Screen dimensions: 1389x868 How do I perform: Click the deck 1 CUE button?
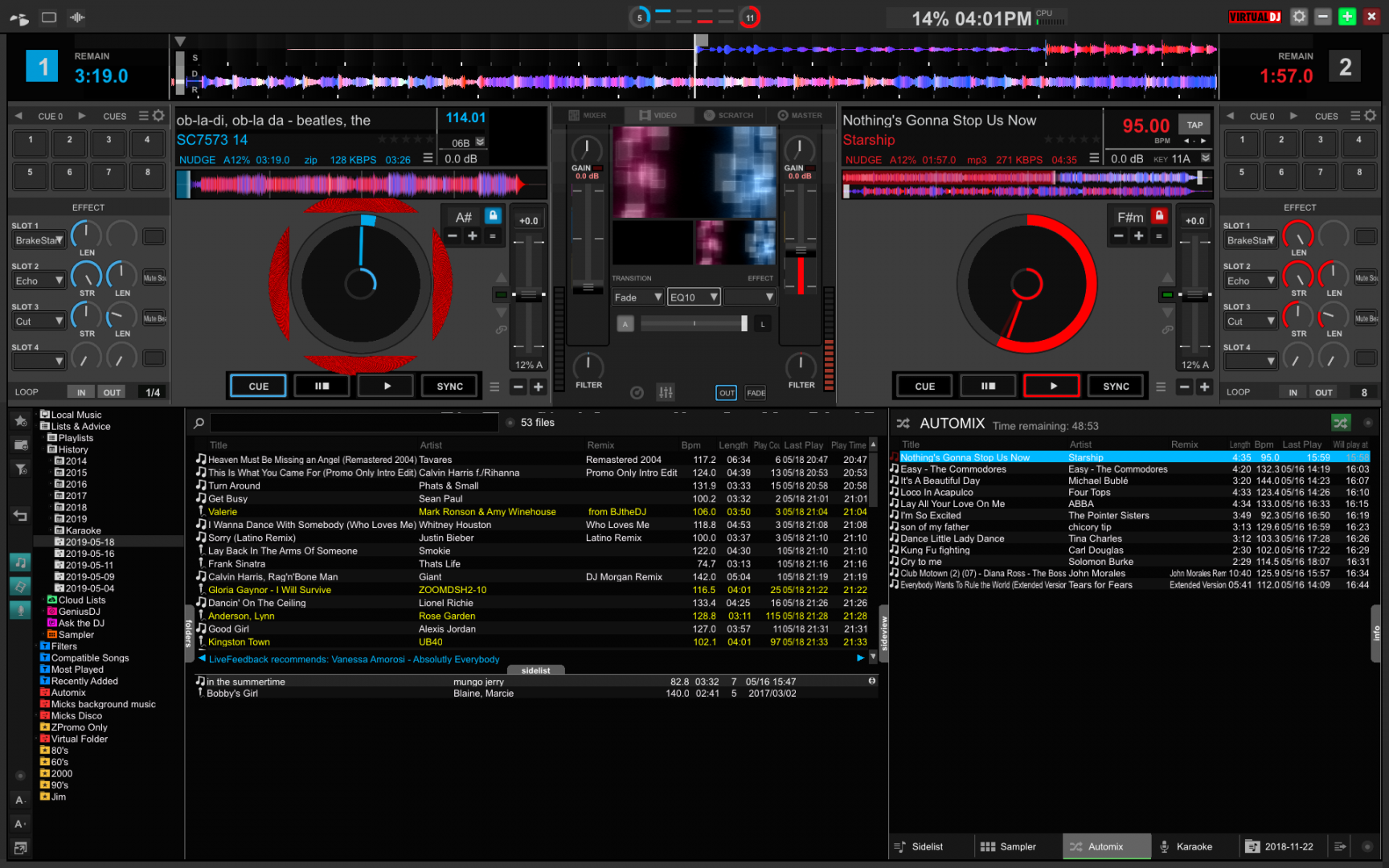(x=258, y=387)
